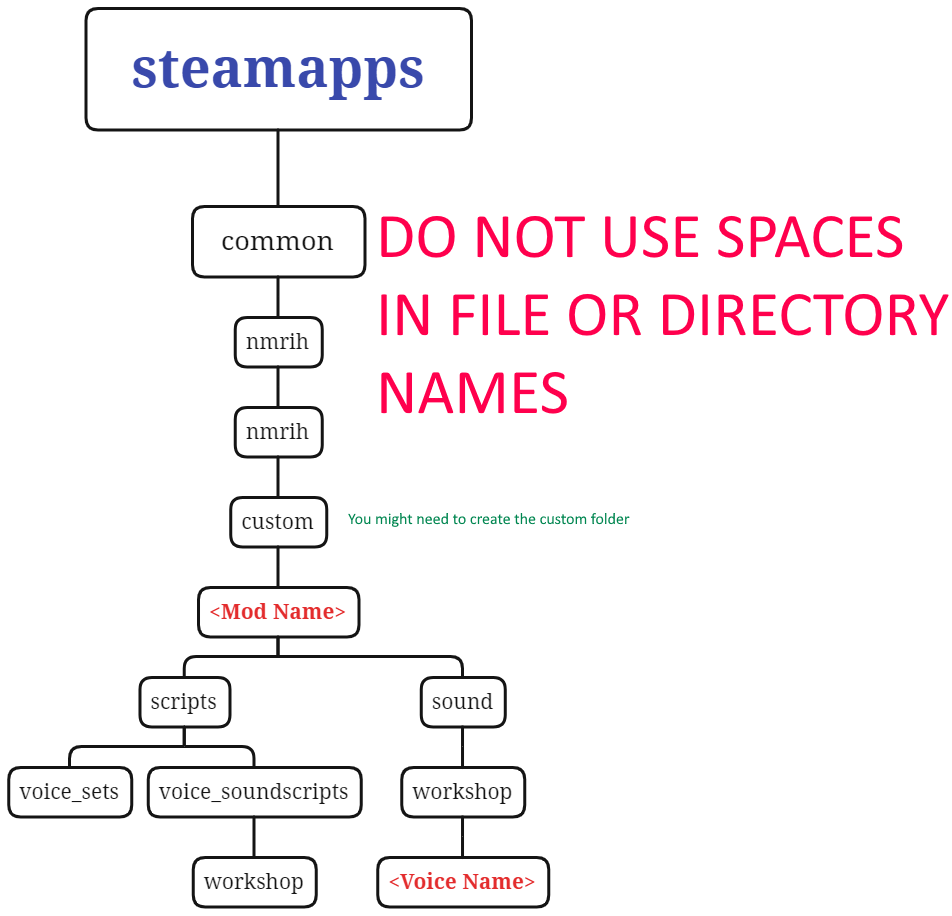The image size is (952, 916).
Task: Select workshop node under sound
Action: coord(463,792)
